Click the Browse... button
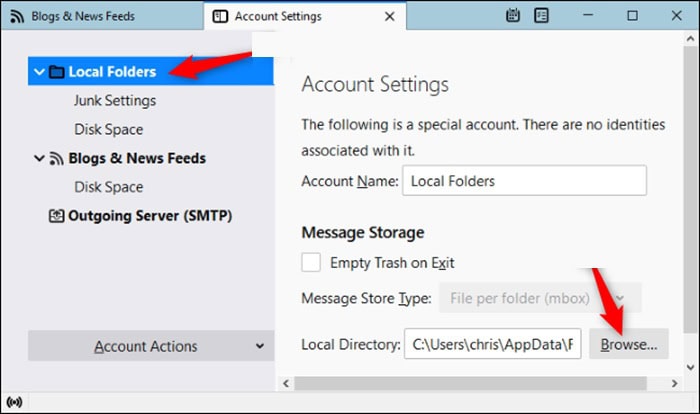The width and height of the screenshot is (700, 414). (x=628, y=344)
